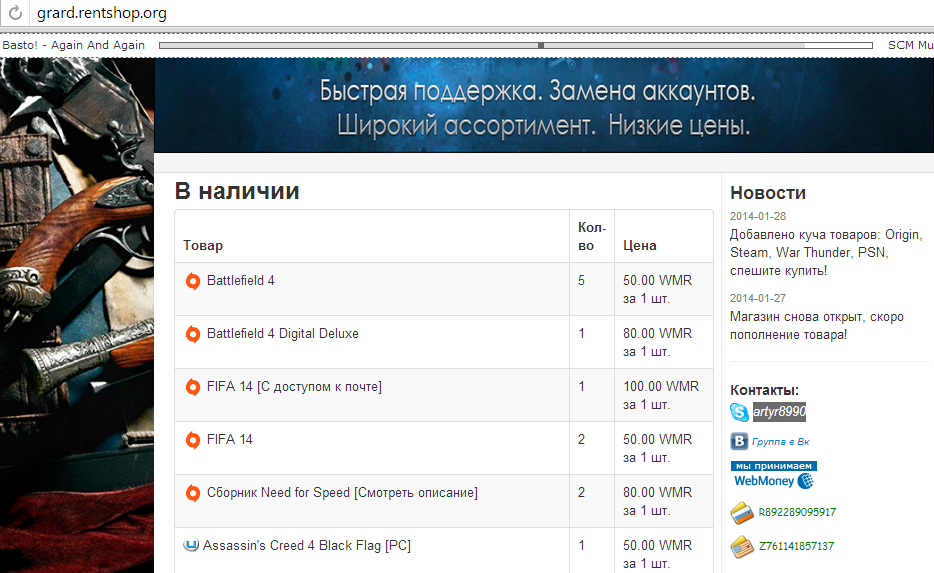Click the news text Магазин снова открыт
This screenshot has height=573, width=934.
817,326
